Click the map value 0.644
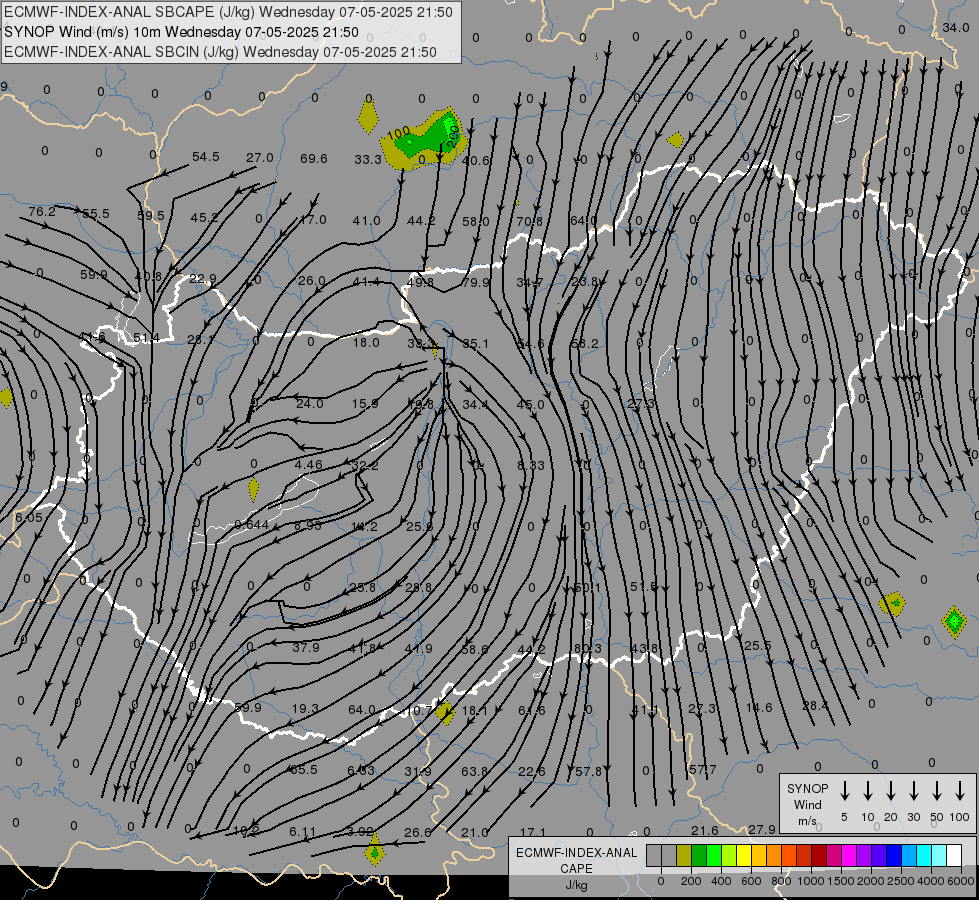Screen dimensions: 979x900 tap(252, 525)
